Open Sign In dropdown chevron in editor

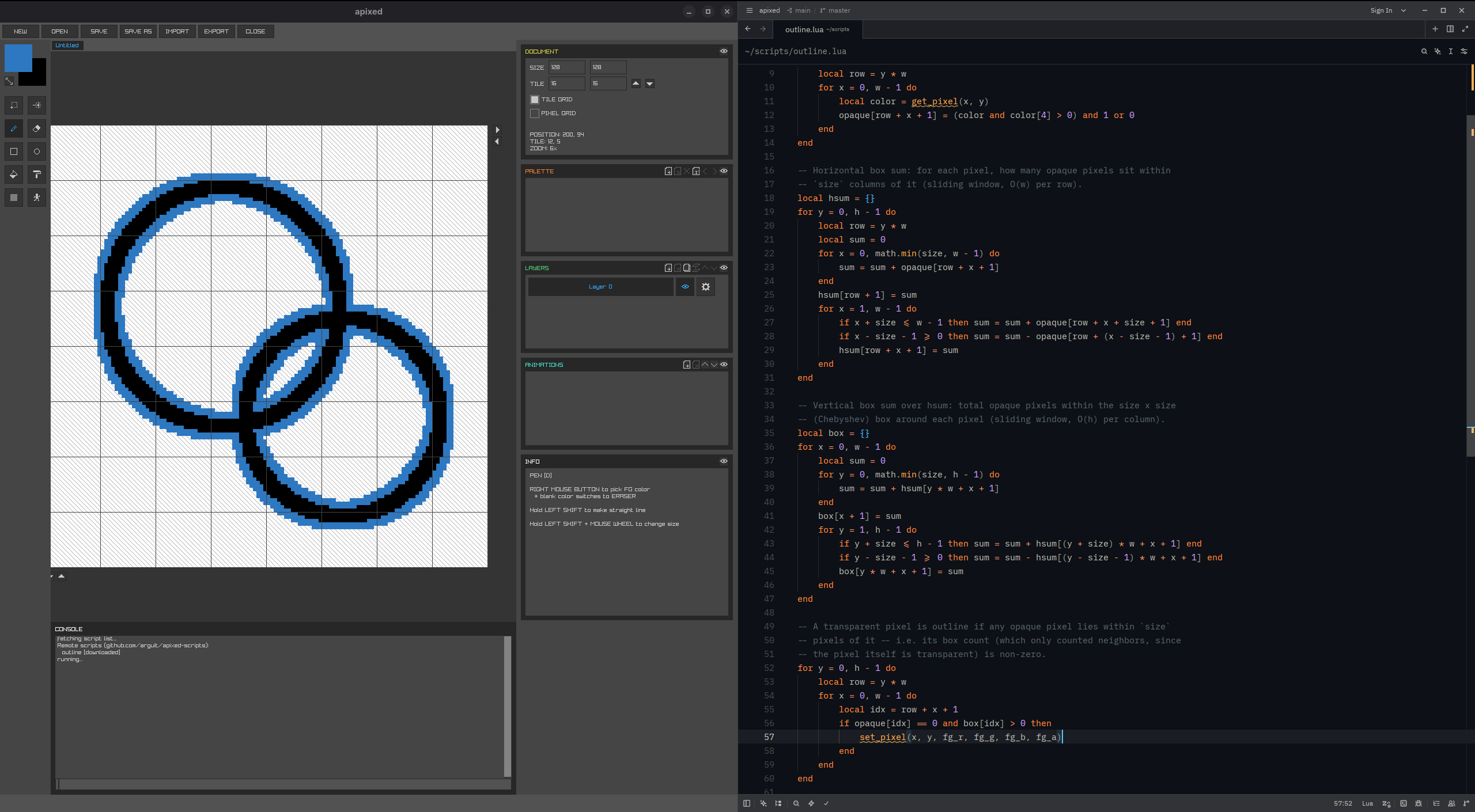(x=1404, y=10)
